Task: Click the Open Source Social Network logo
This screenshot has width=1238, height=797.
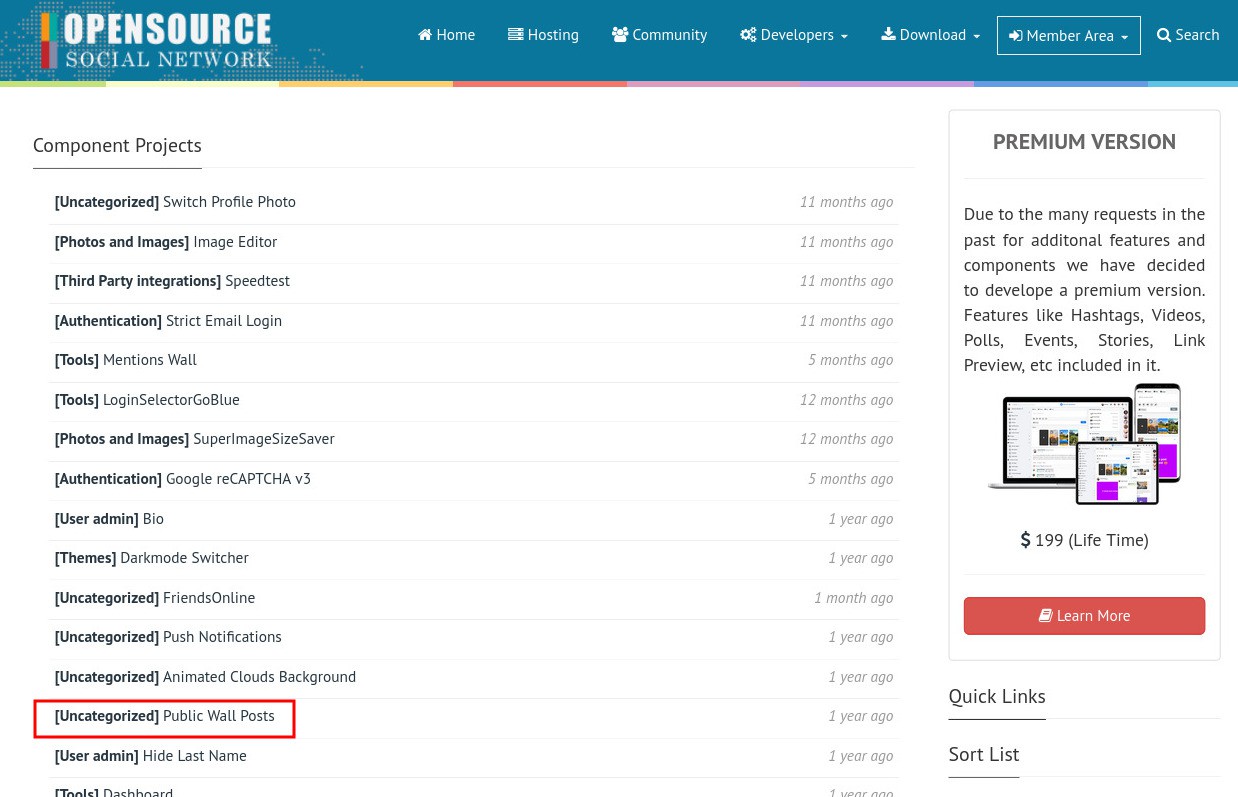Action: pos(157,40)
